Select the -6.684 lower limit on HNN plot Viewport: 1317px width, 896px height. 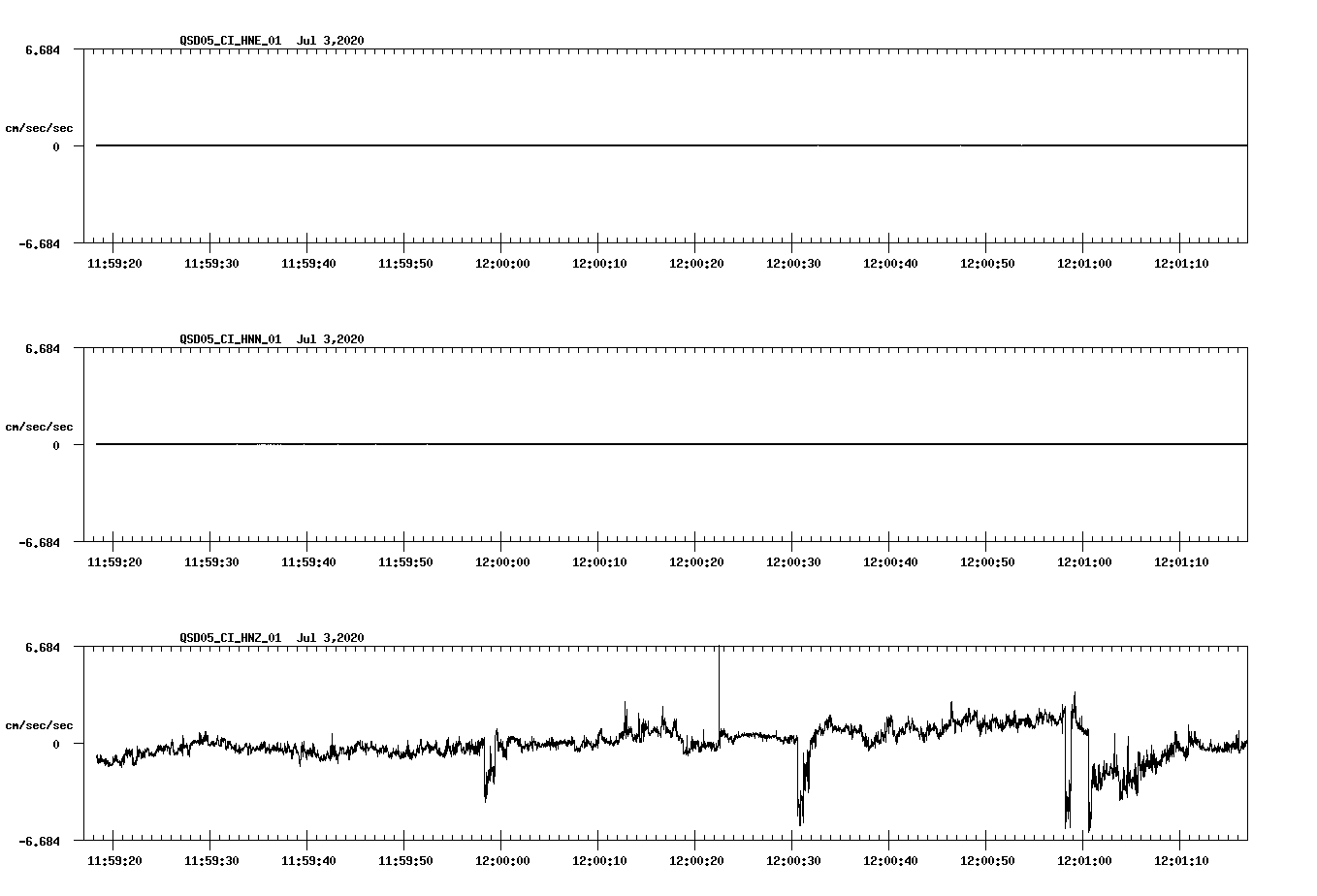pos(39,542)
